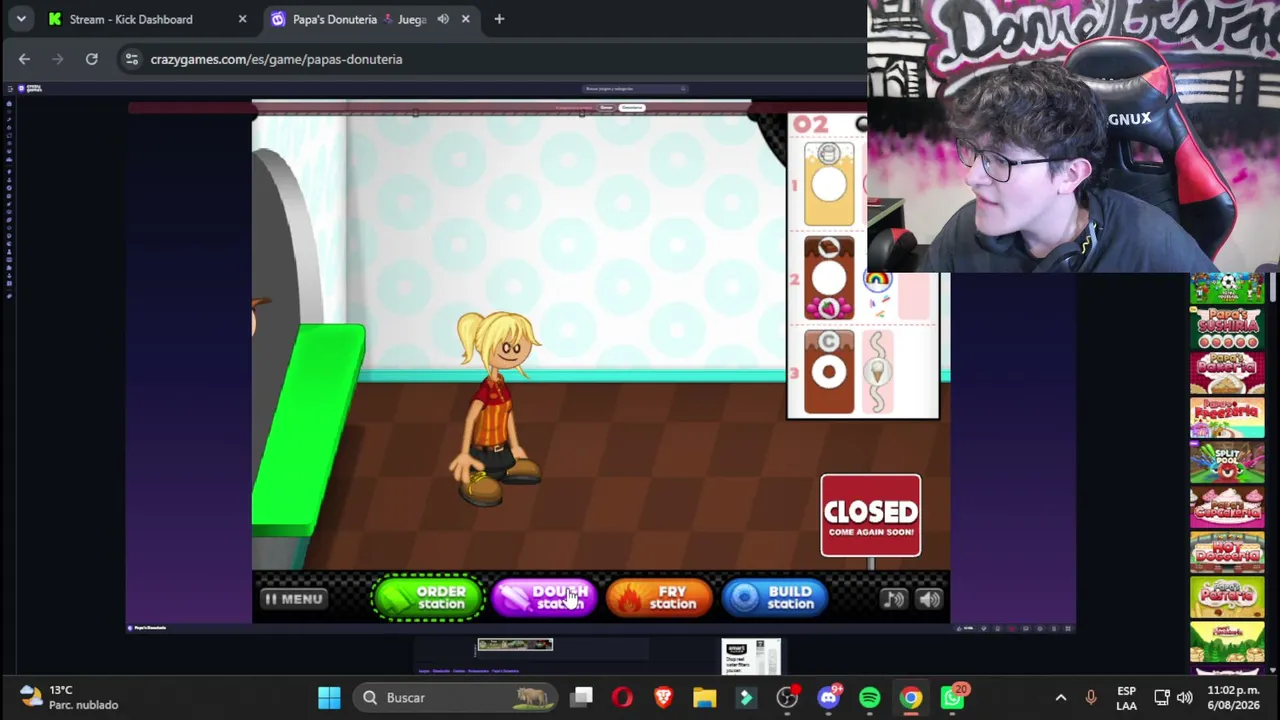The width and height of the screenshot is (1280, 720).
Task: Show hidden system tray icons
Action: [x=1061, y=697]
